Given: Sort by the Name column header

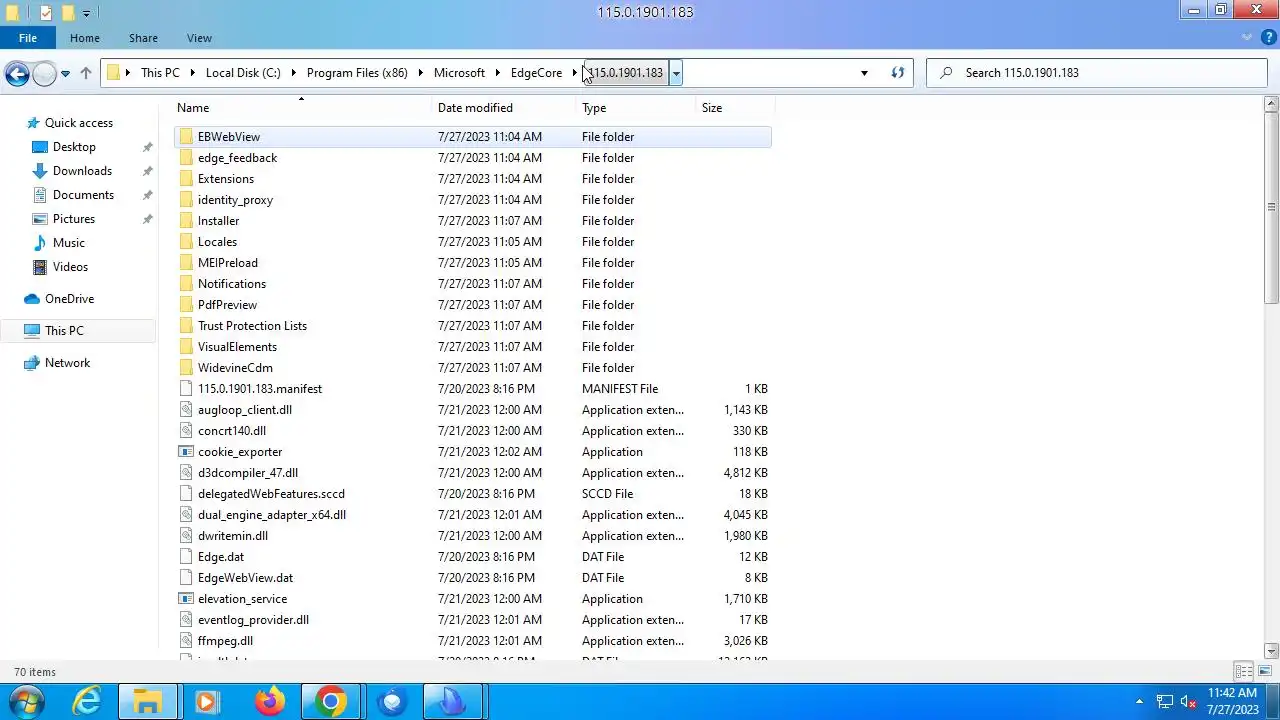Looking at the screenshot, I should coord(303,108).
